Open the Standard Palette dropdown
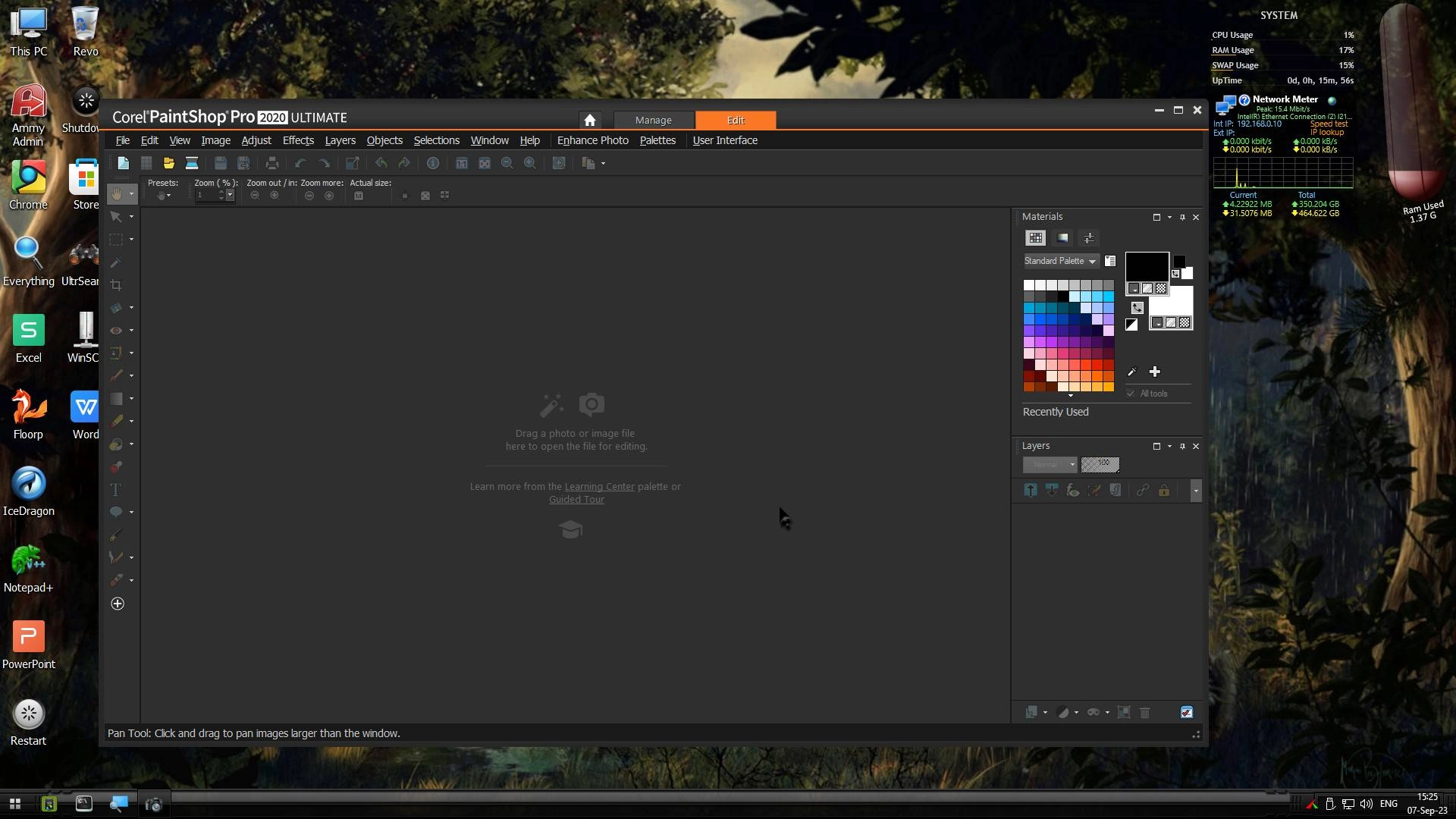Screen dimensions: 1456x819 (x=1061, y=261)
